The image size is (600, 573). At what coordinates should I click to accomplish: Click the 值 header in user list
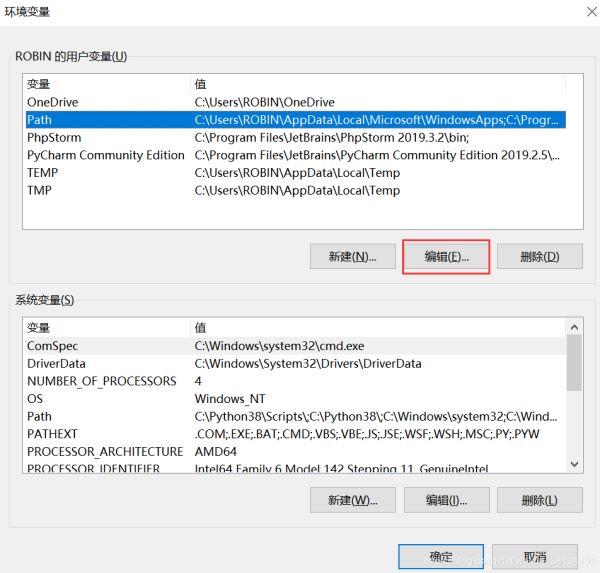coord(200,84)
